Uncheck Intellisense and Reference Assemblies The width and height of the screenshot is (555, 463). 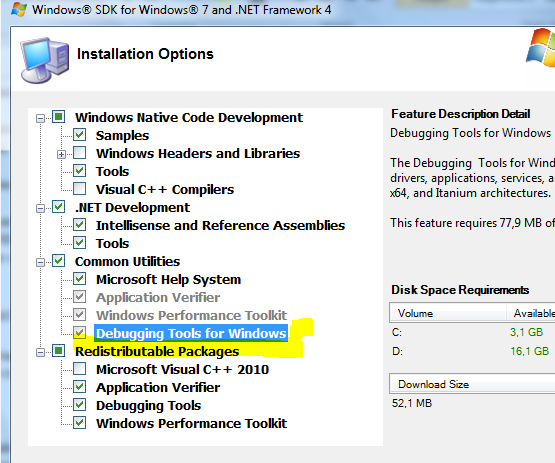pyautogui.click(x=80, y=225)
